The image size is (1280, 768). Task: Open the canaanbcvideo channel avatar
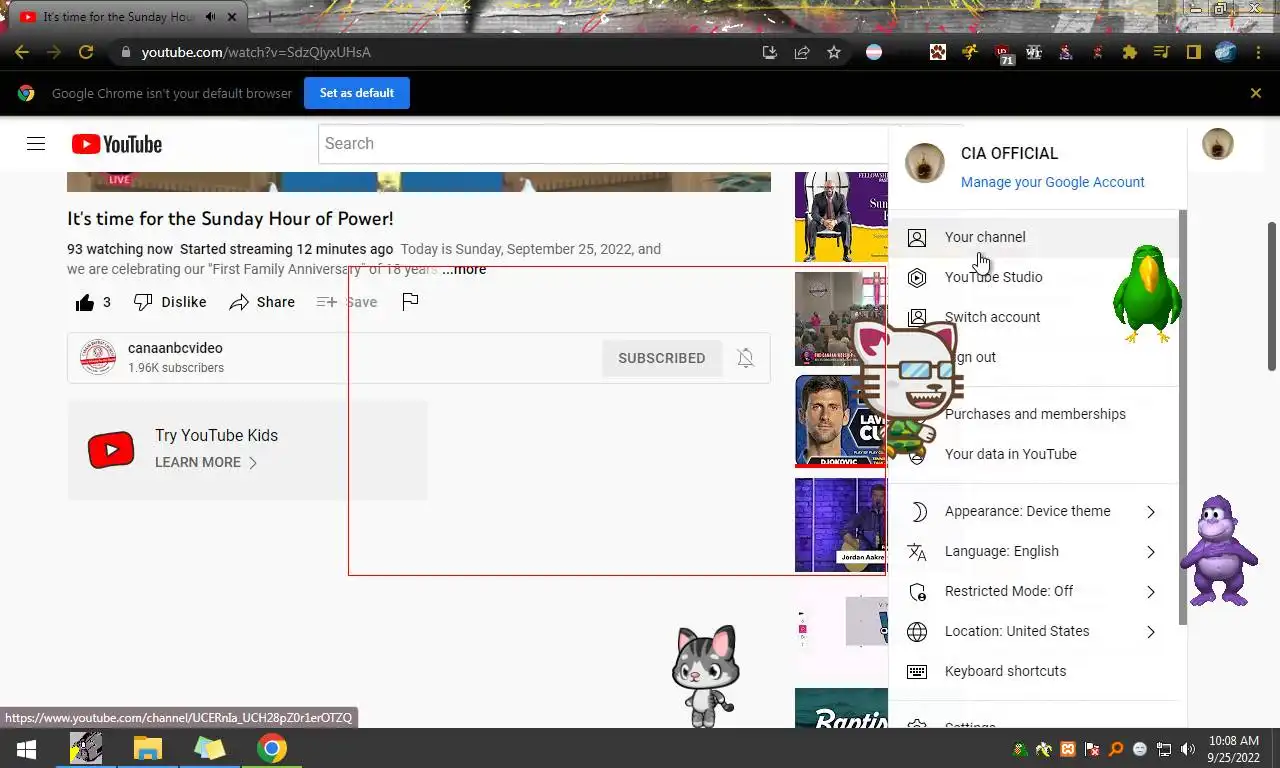tap(98, 357)
